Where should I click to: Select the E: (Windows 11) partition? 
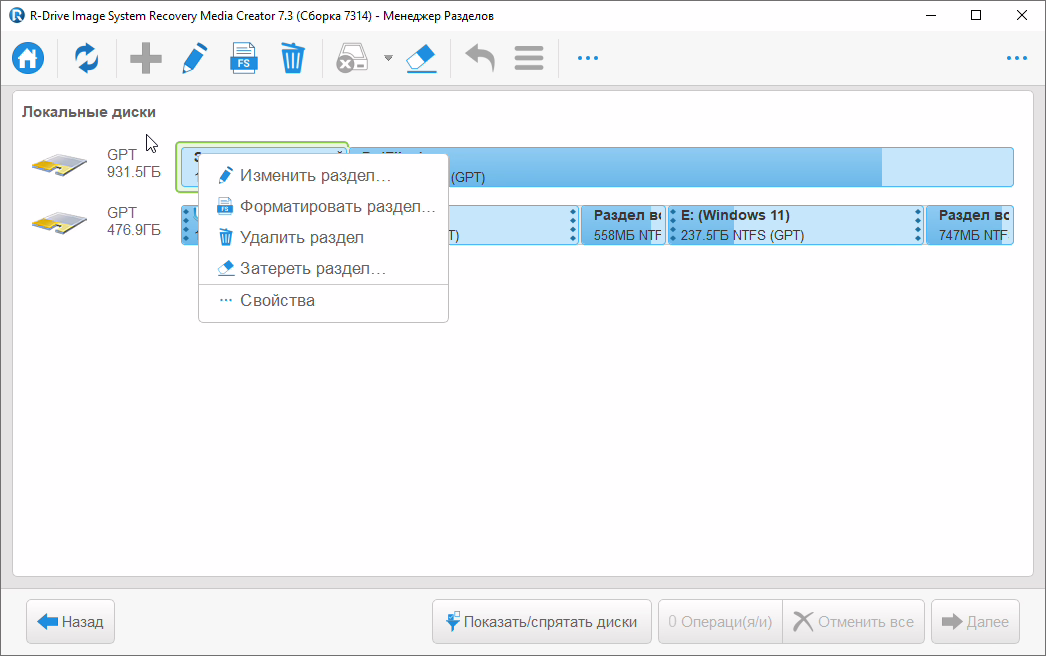coord(794,225)
